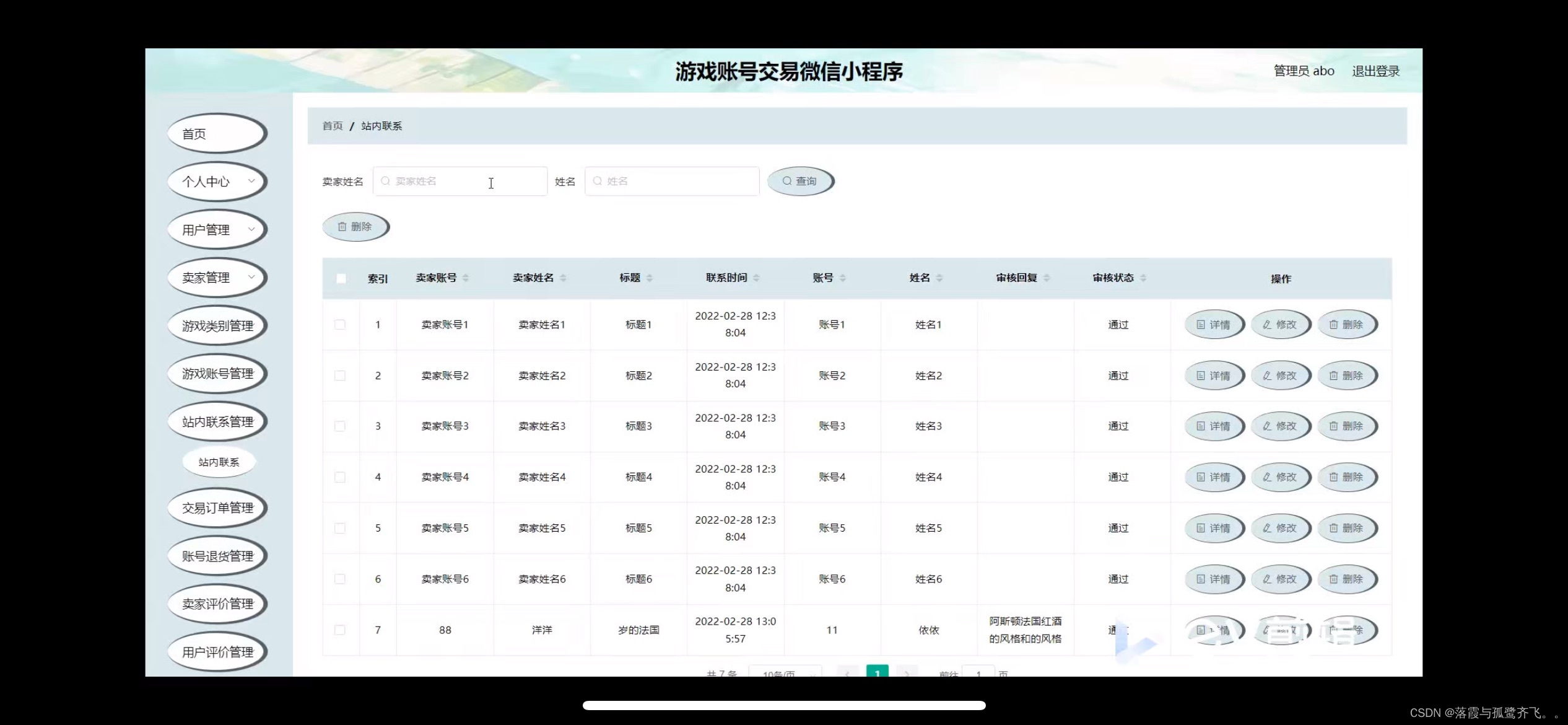Sort by 标题 column arrows
The width and height of the screenshot is (1568, 725).
(x=650, y=278)
